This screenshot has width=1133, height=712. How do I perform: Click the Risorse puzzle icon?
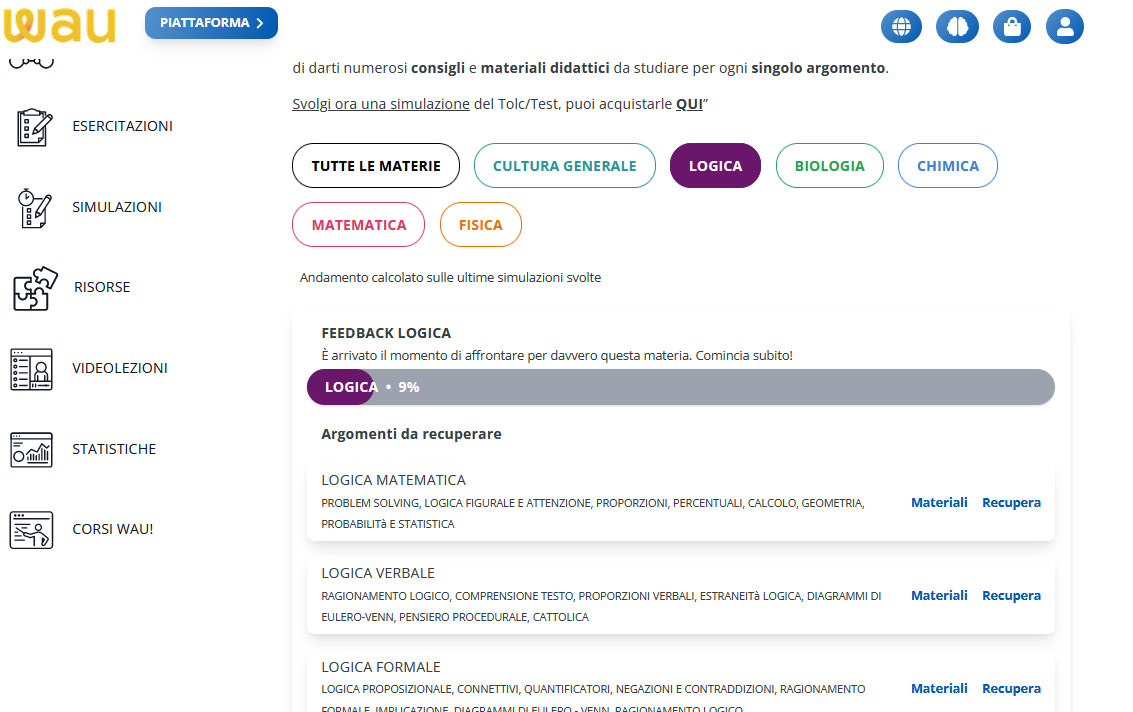tap(36, 288)
